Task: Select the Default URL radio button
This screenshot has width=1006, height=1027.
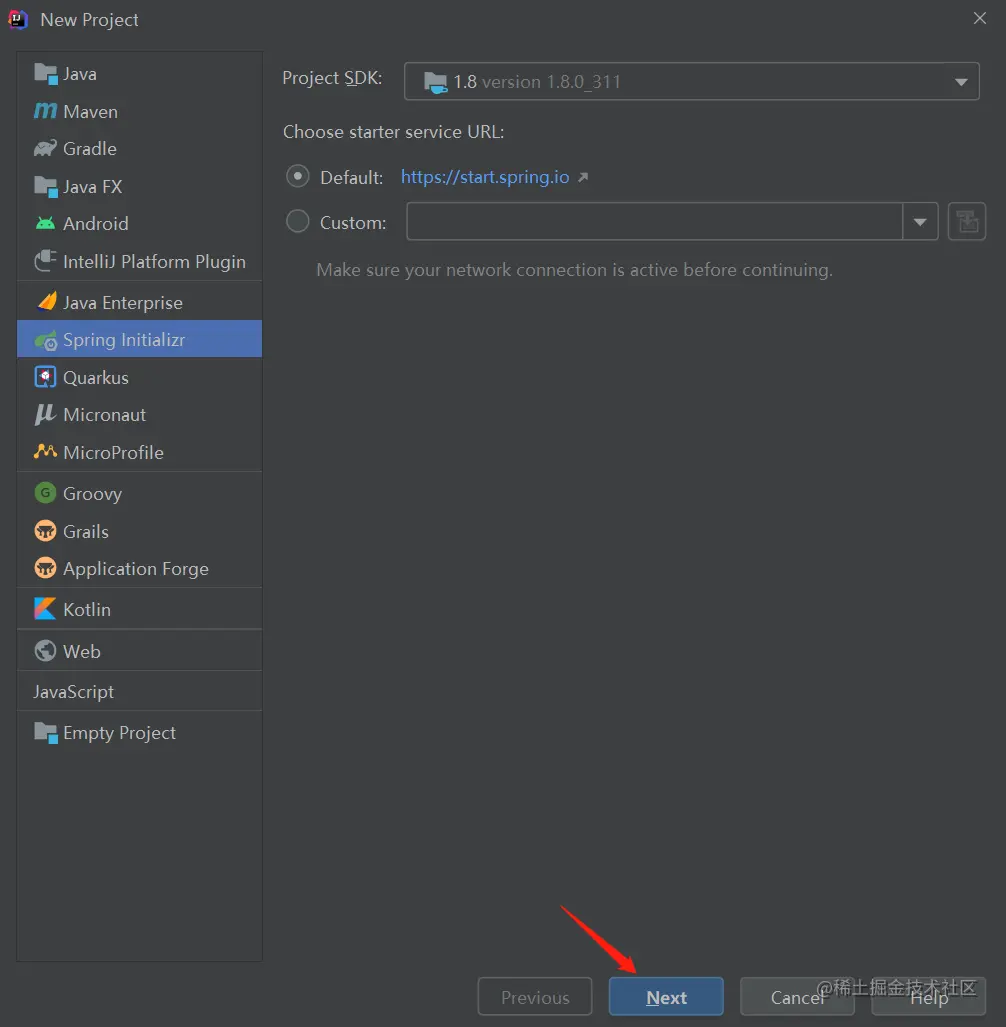Action: [x=297, y=177]
